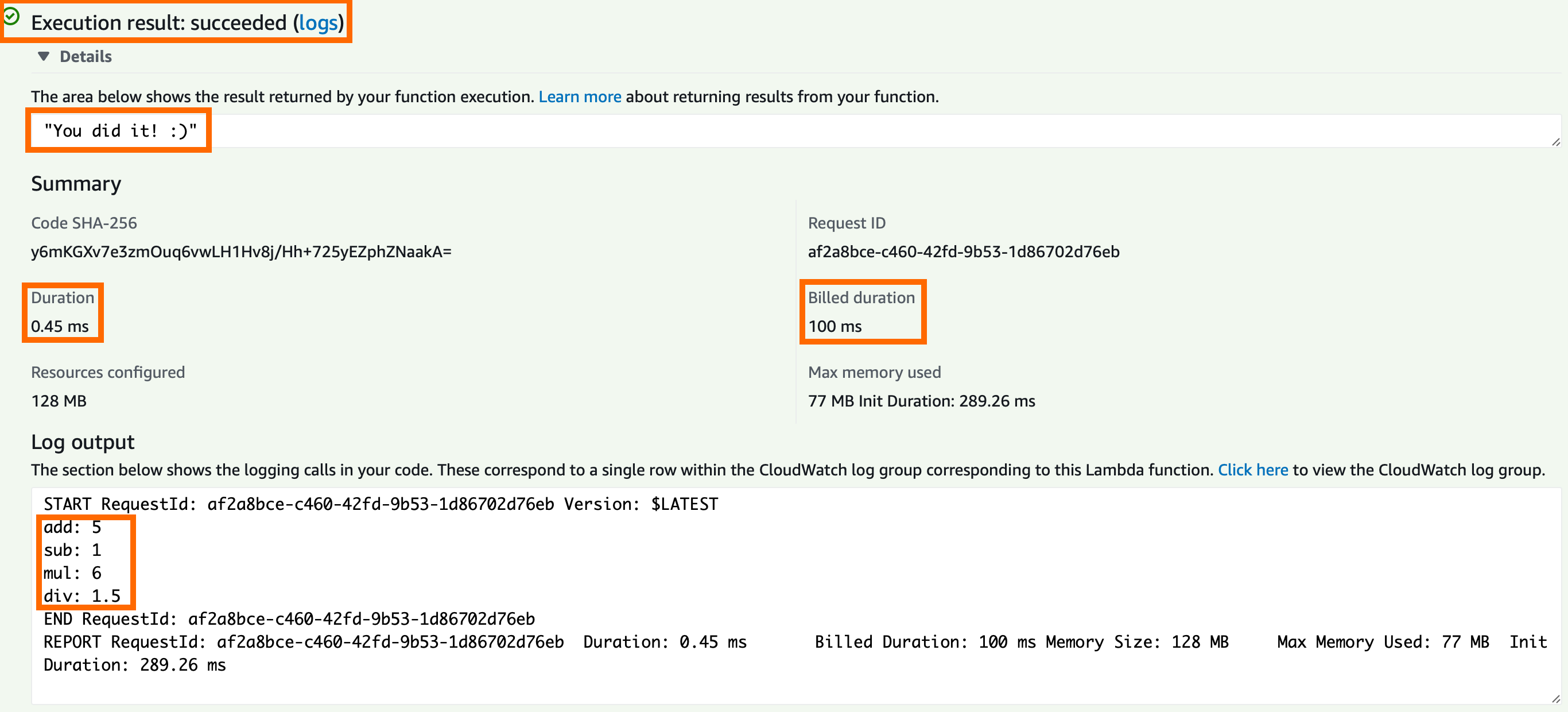Grab the result box resize handle
The height and width of the screenshot is (712, 1568).
click(x=1555, y=142)
